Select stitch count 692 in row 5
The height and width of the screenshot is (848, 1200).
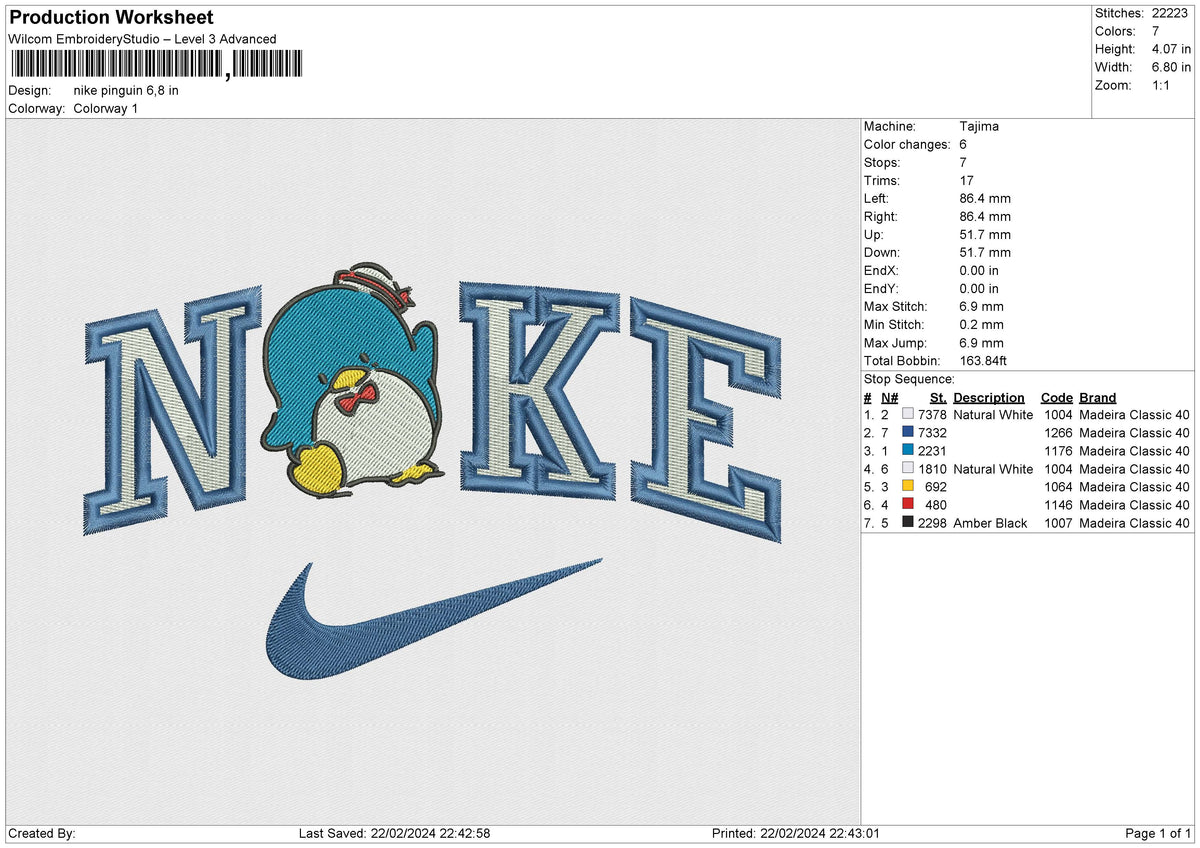tap(936, 486)
